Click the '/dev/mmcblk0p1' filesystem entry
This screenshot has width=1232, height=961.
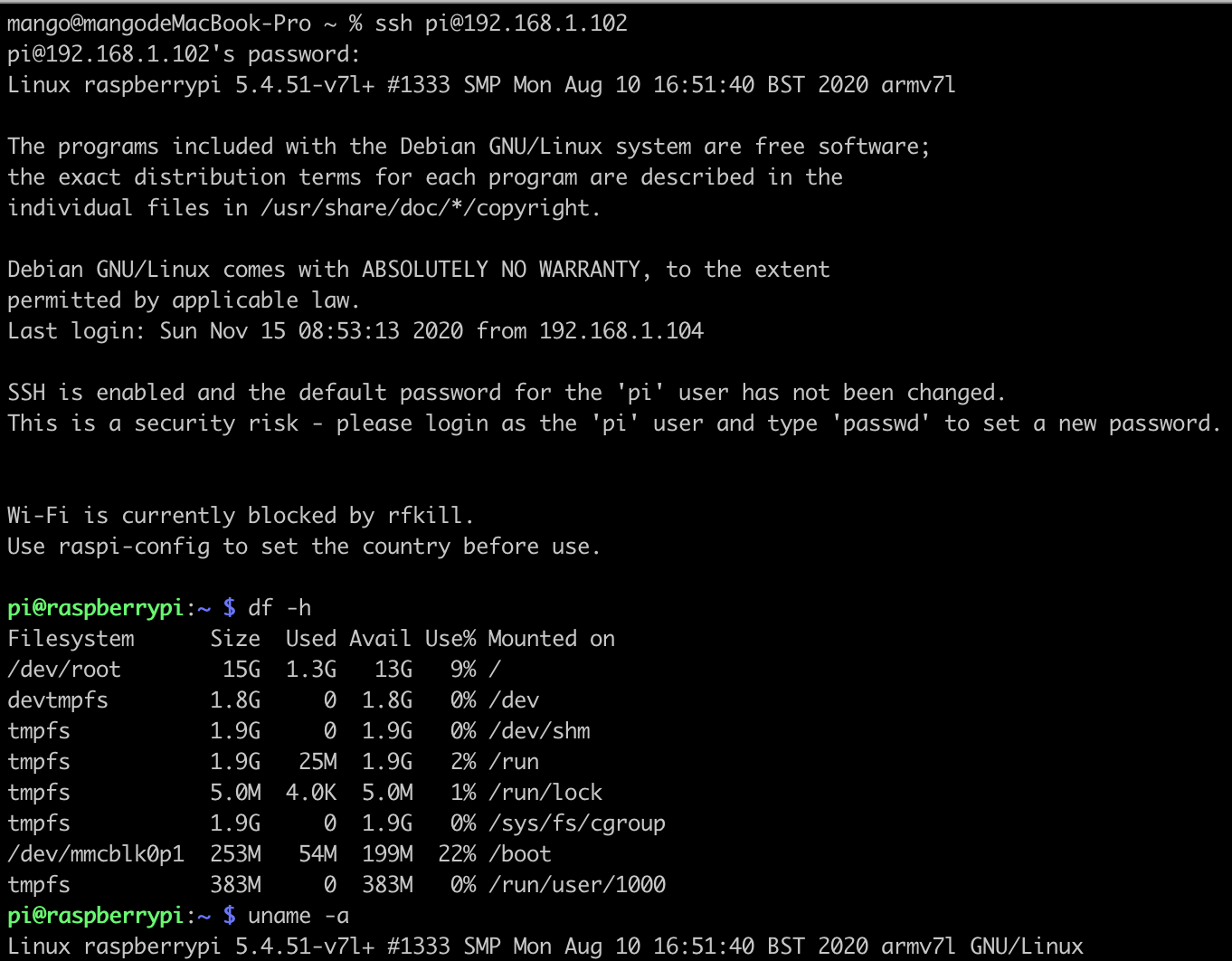pyautogui.click(x=96, y=854)
